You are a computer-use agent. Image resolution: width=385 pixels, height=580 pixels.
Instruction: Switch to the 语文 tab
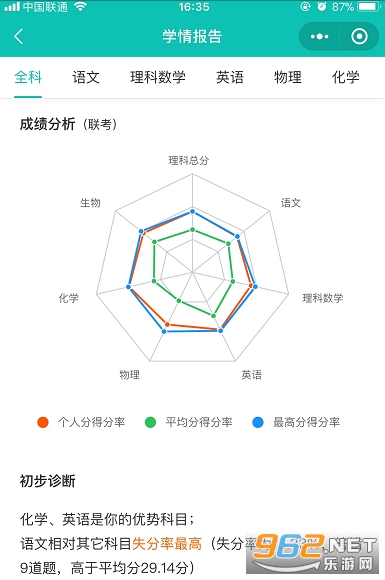[86, 77]
